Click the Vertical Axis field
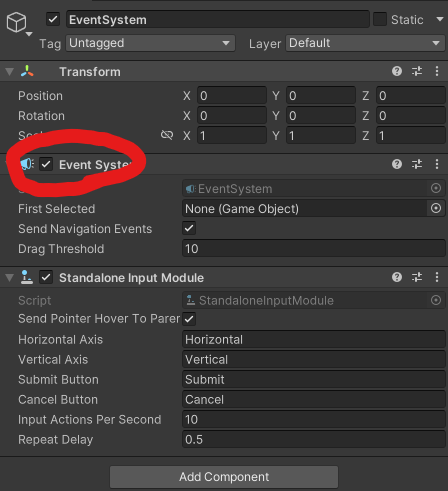 point(314,359)
